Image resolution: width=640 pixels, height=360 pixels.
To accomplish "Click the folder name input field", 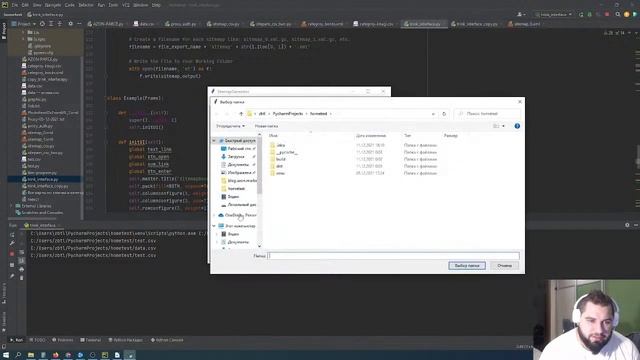I will [x=393, y=256].
